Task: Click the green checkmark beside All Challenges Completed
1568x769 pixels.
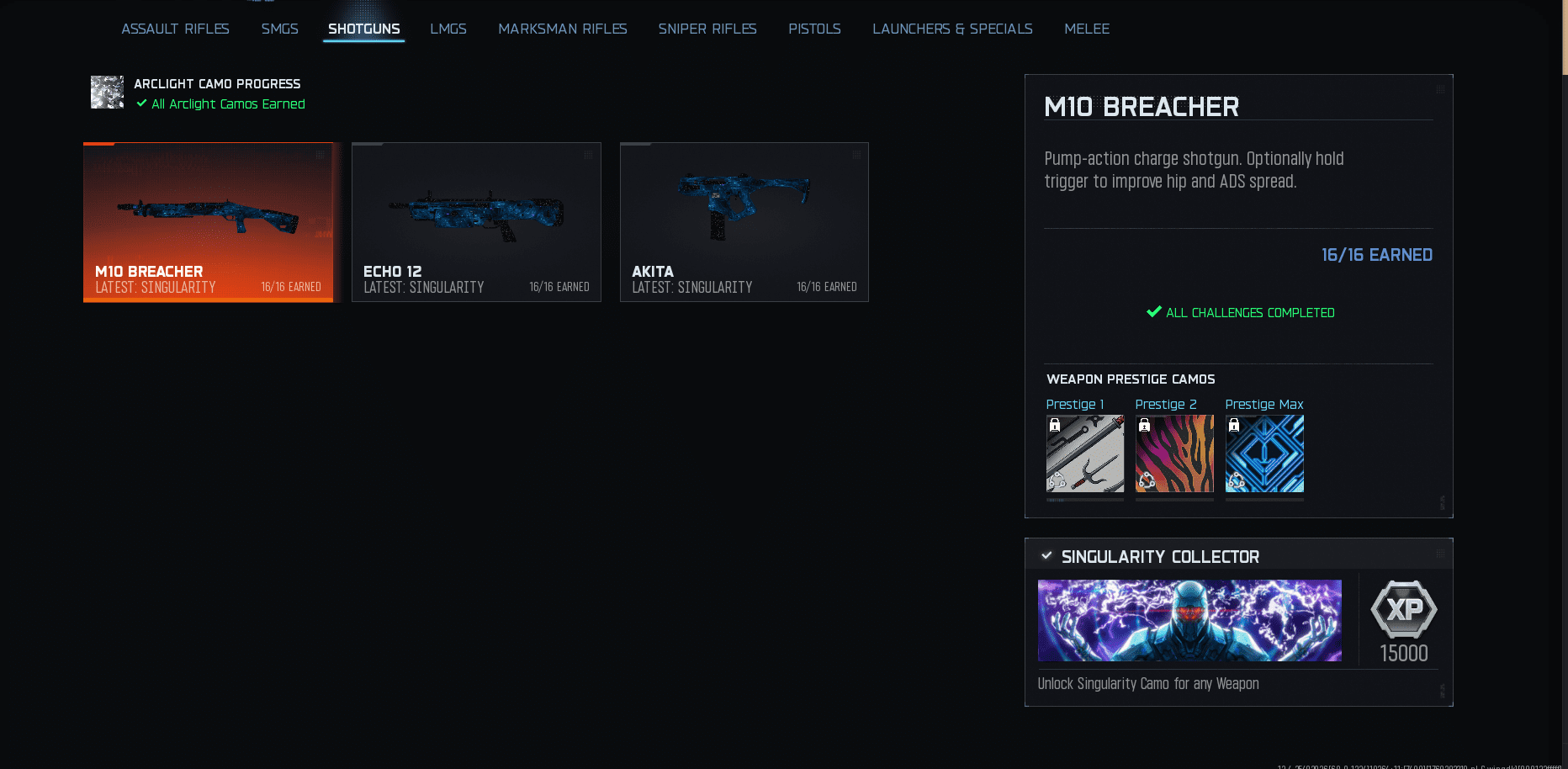Action: click(x=1154, y=312)
